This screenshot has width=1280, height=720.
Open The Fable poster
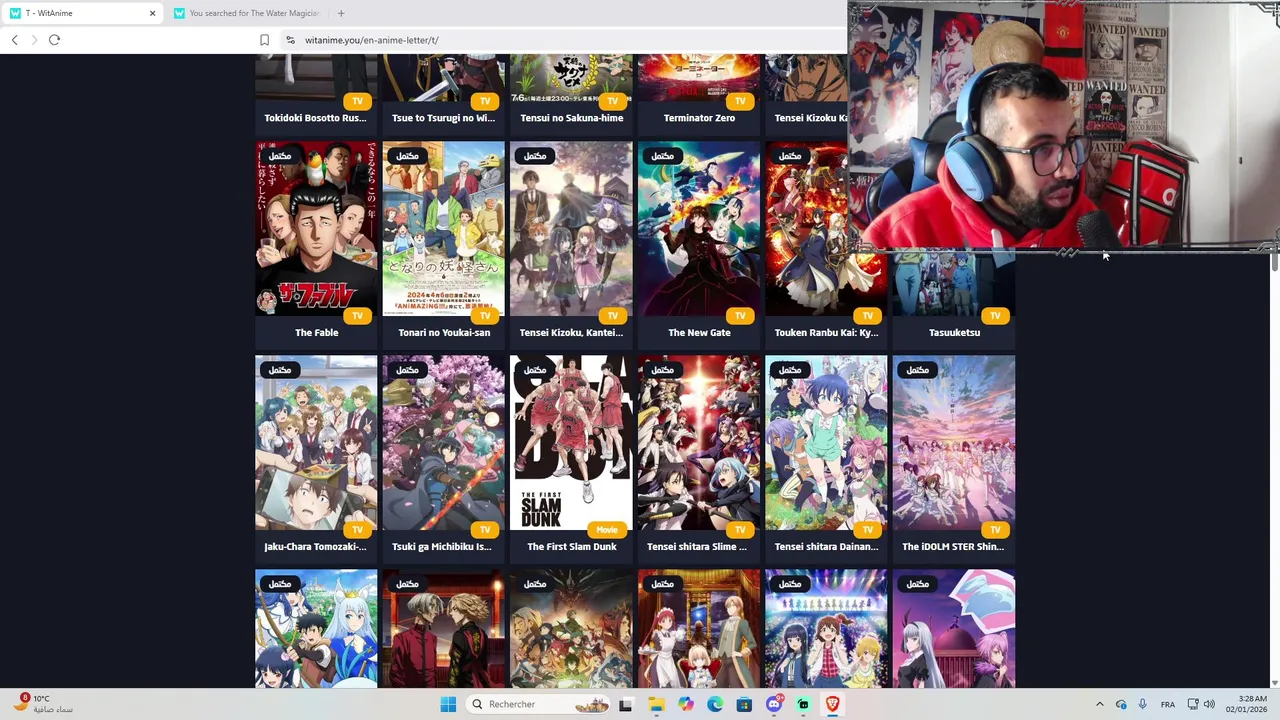click(316, 229)
